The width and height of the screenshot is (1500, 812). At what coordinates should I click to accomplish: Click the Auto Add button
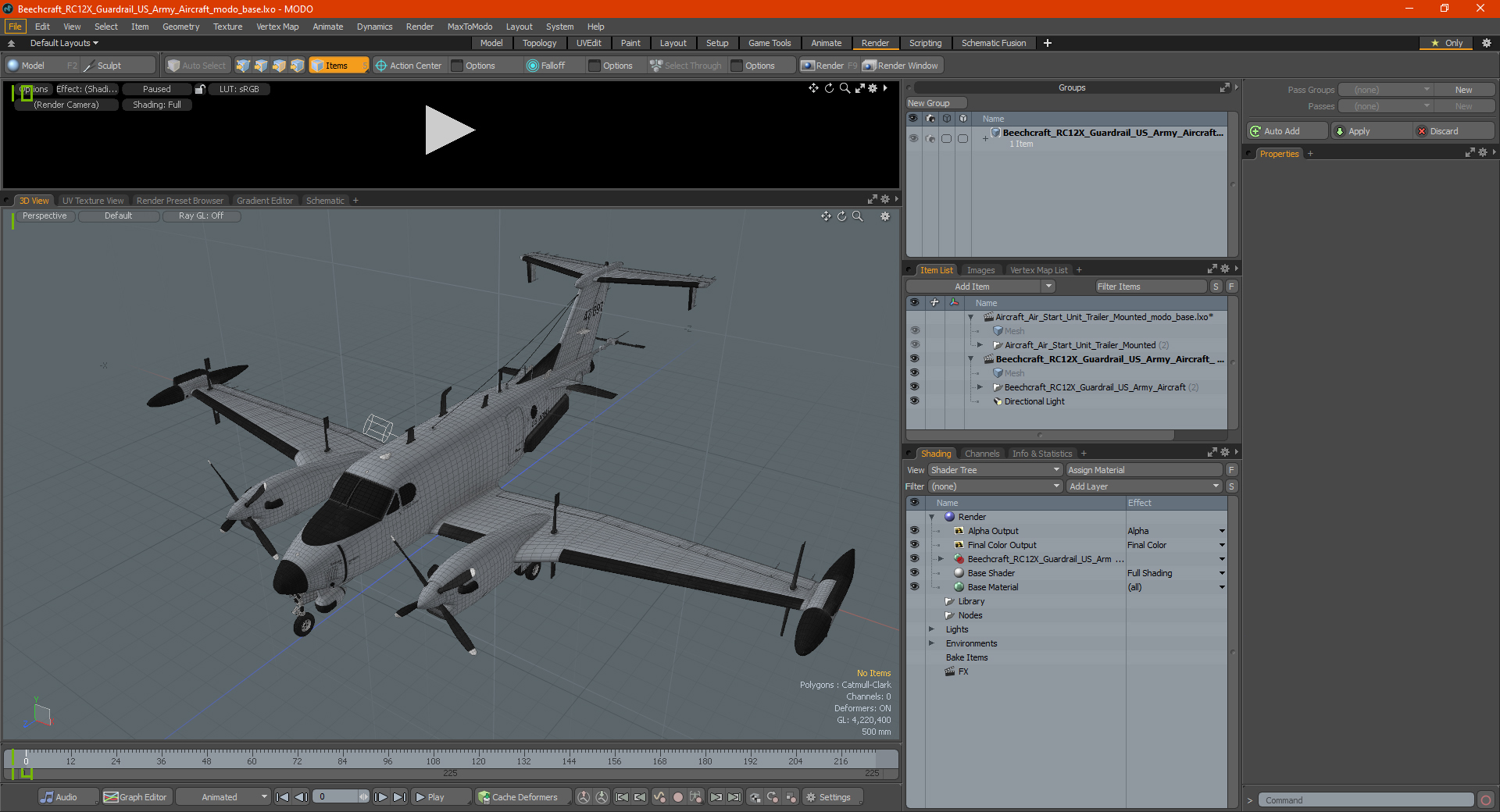[1287, 131]
